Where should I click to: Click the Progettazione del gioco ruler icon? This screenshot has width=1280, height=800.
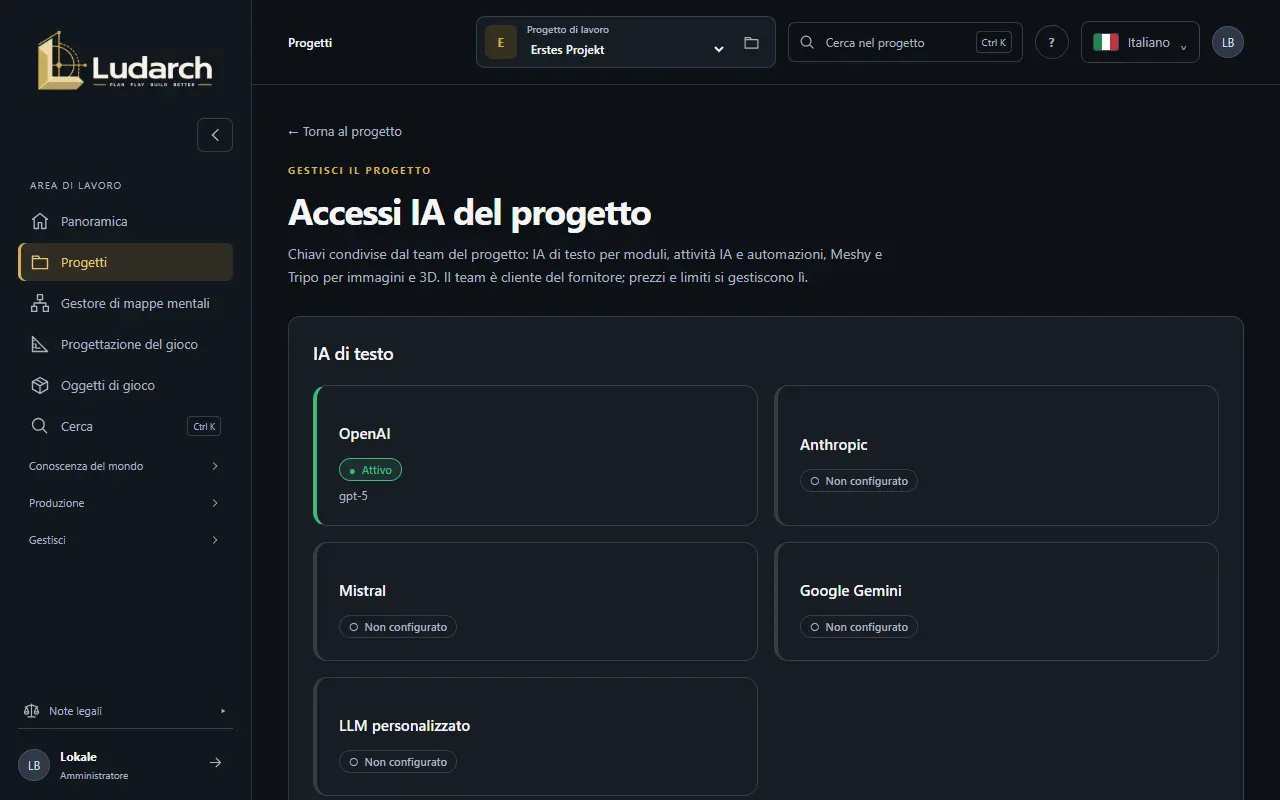click(40, 344)
